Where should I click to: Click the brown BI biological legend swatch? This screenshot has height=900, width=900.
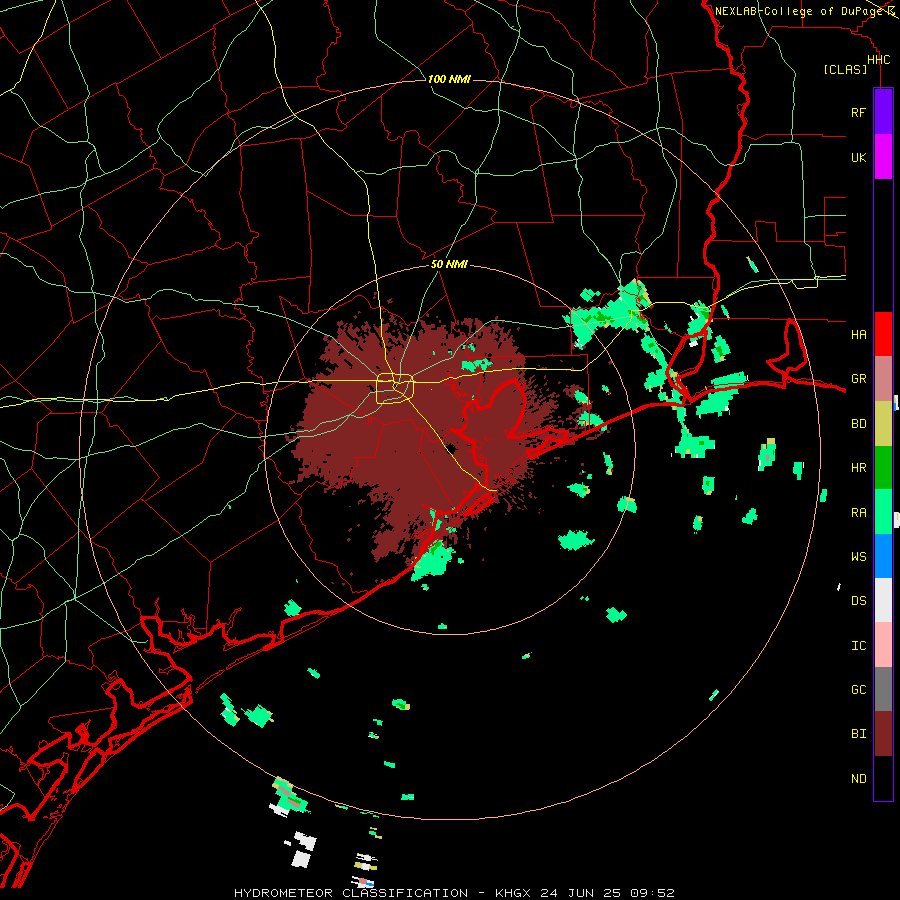pos(883,734)
